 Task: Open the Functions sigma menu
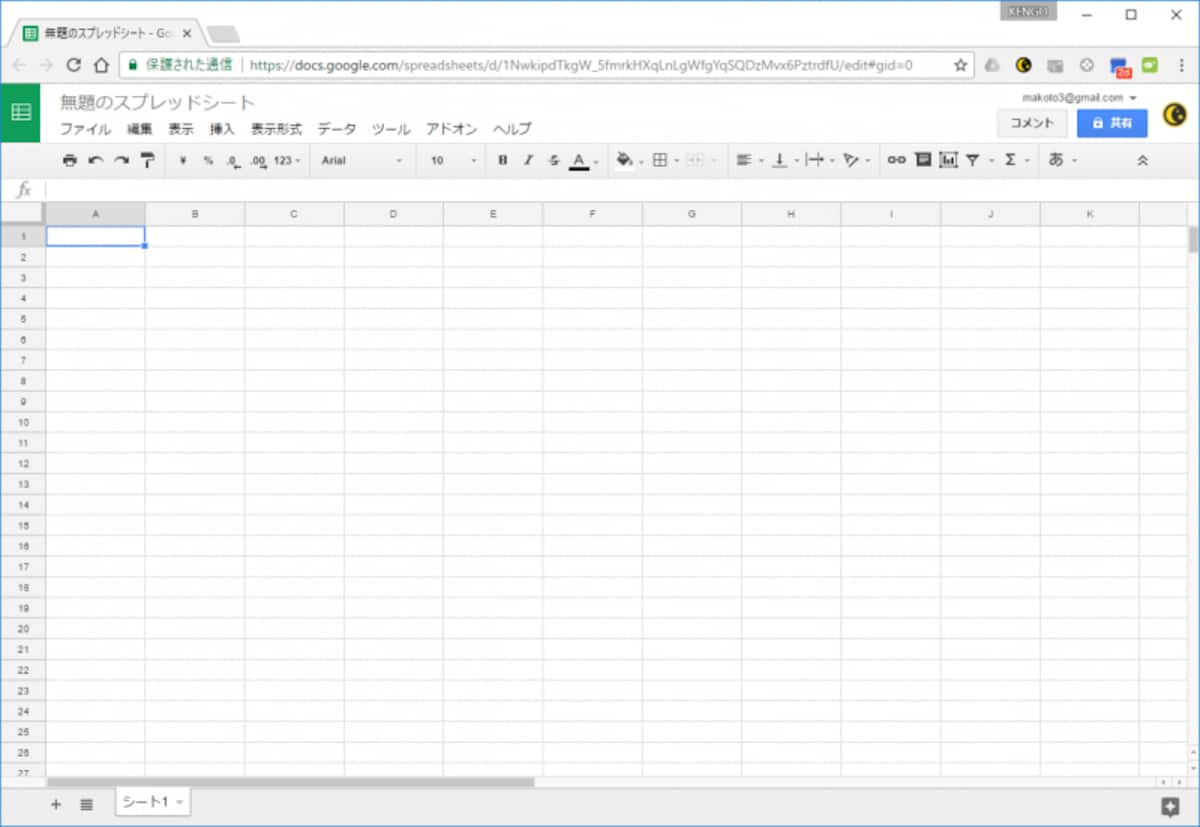(1016, 160)
